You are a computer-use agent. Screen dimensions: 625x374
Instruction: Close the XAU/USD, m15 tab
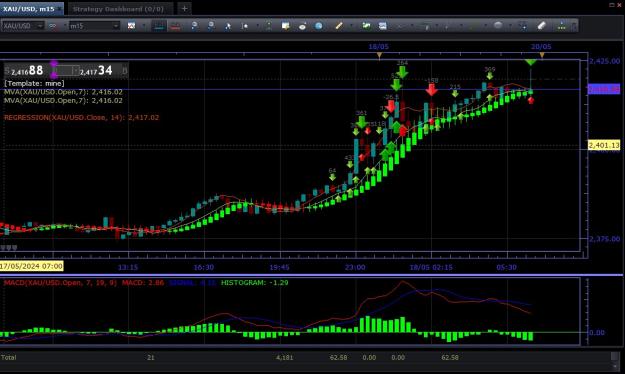[x=60, y=9]
